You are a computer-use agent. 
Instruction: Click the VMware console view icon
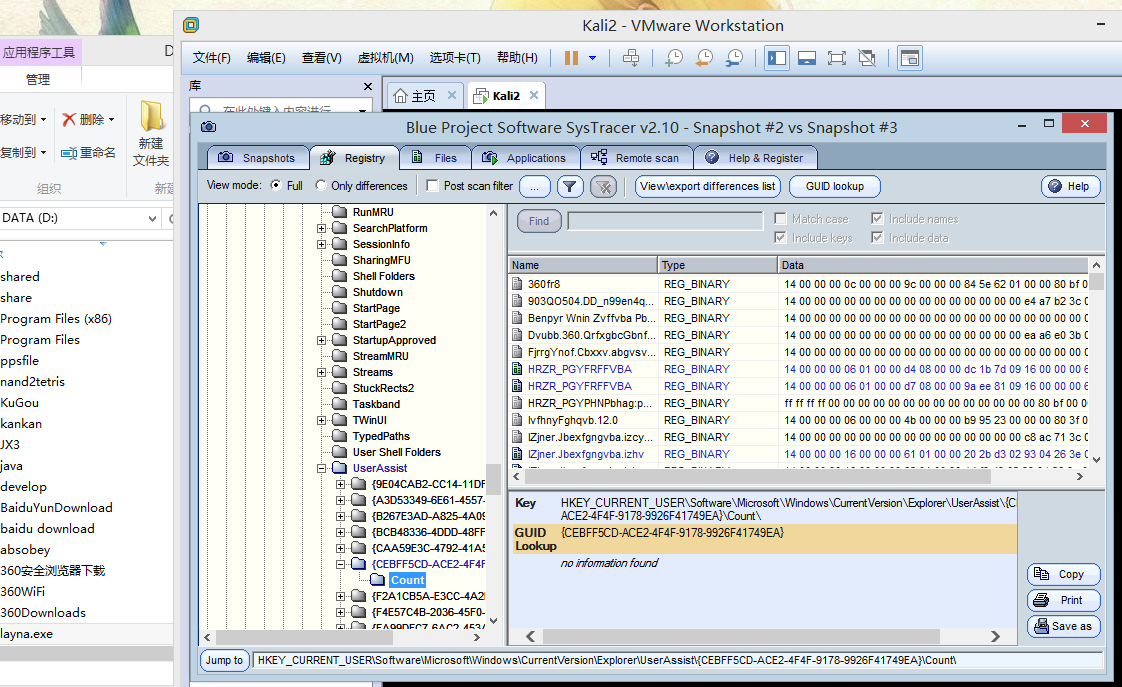909,58
